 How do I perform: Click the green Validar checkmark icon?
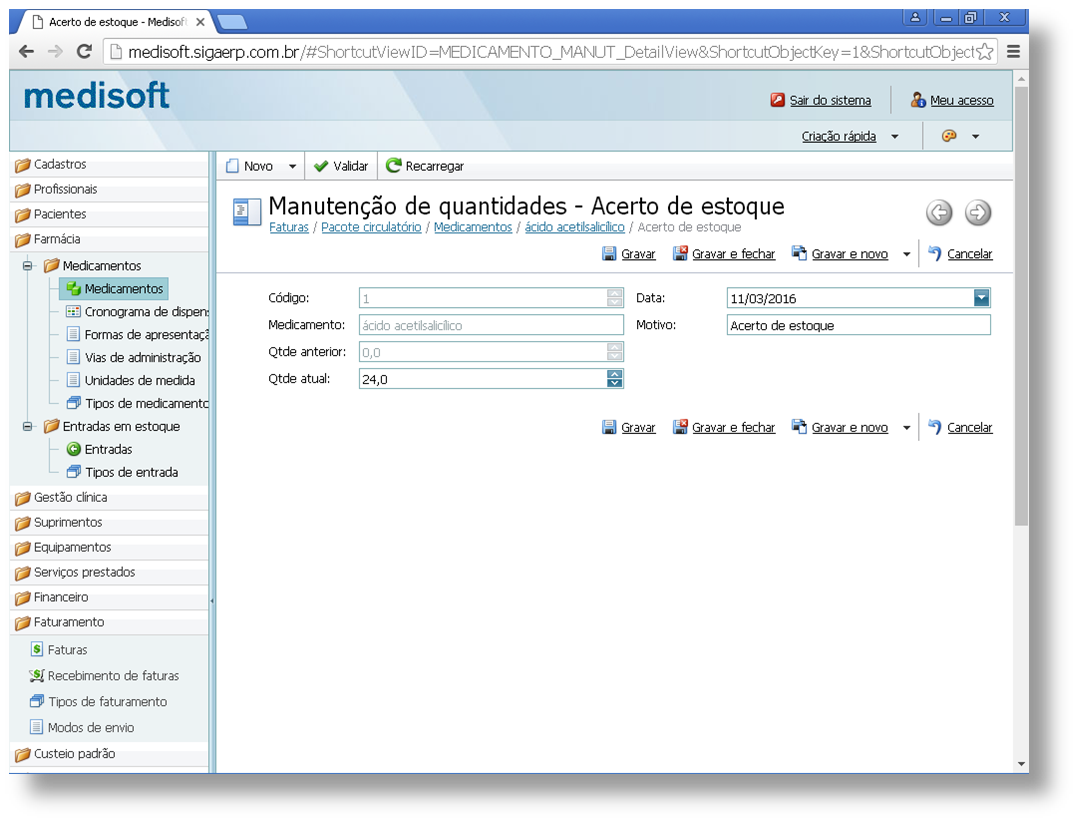click(321, 166)
